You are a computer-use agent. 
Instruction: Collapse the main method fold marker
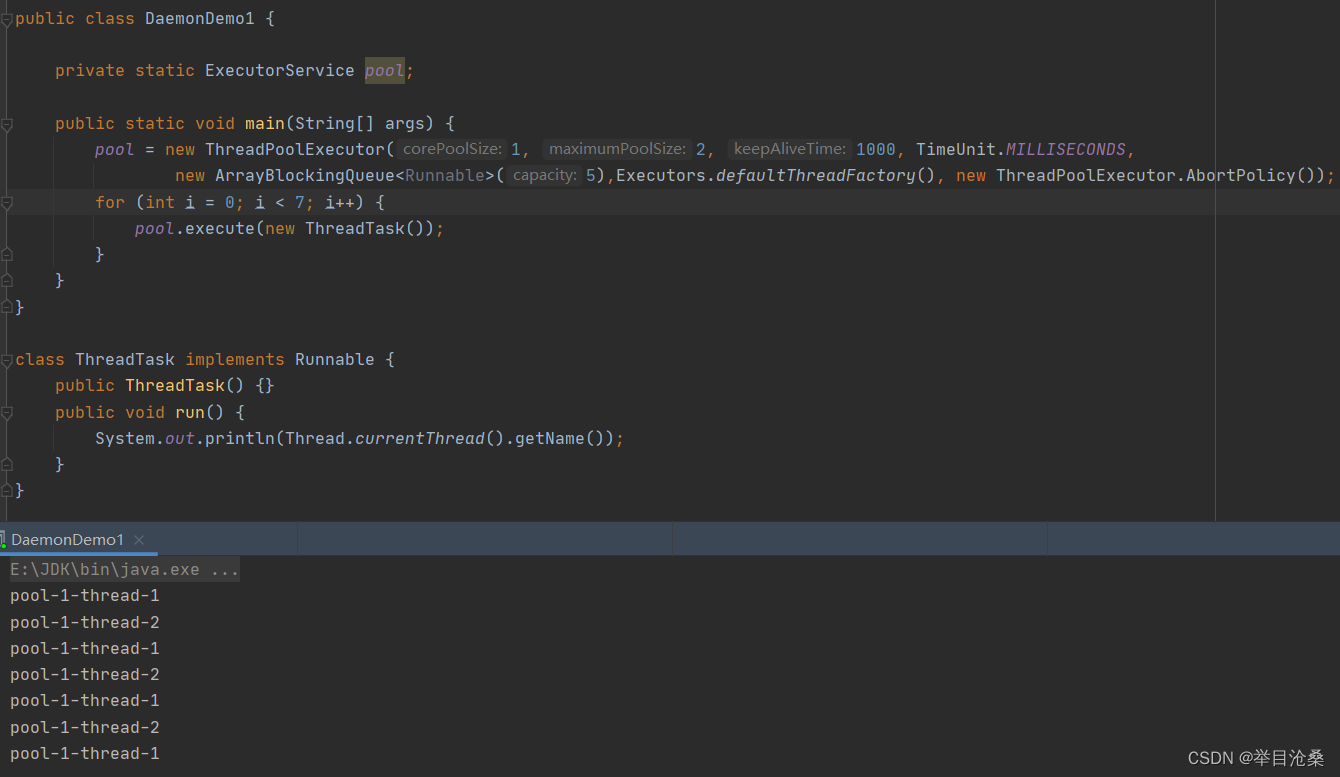[x=6, y=124]
